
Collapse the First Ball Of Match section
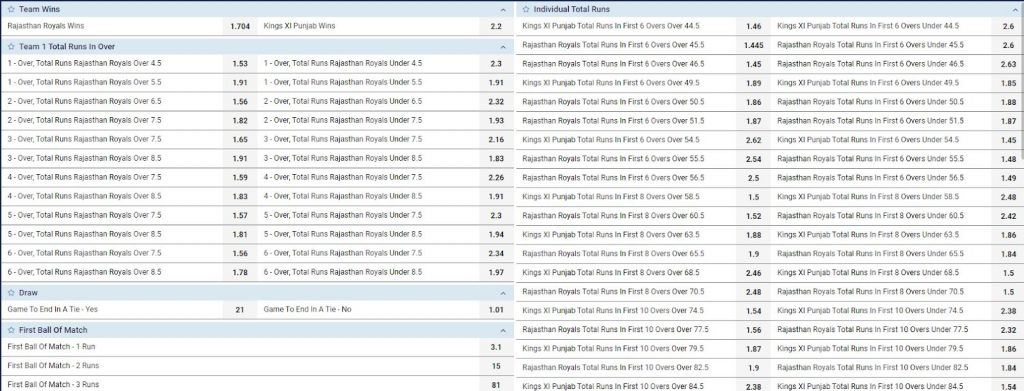point(502,331)
